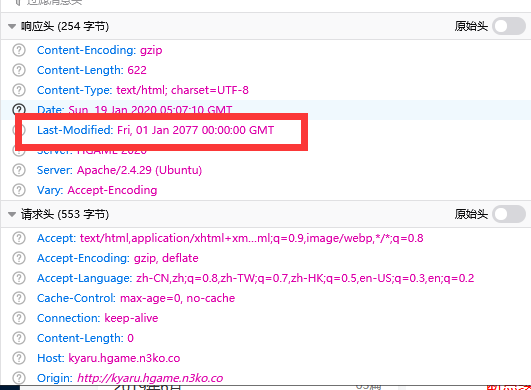Select the Content-Encoding: gzip row

pos(266,50)
